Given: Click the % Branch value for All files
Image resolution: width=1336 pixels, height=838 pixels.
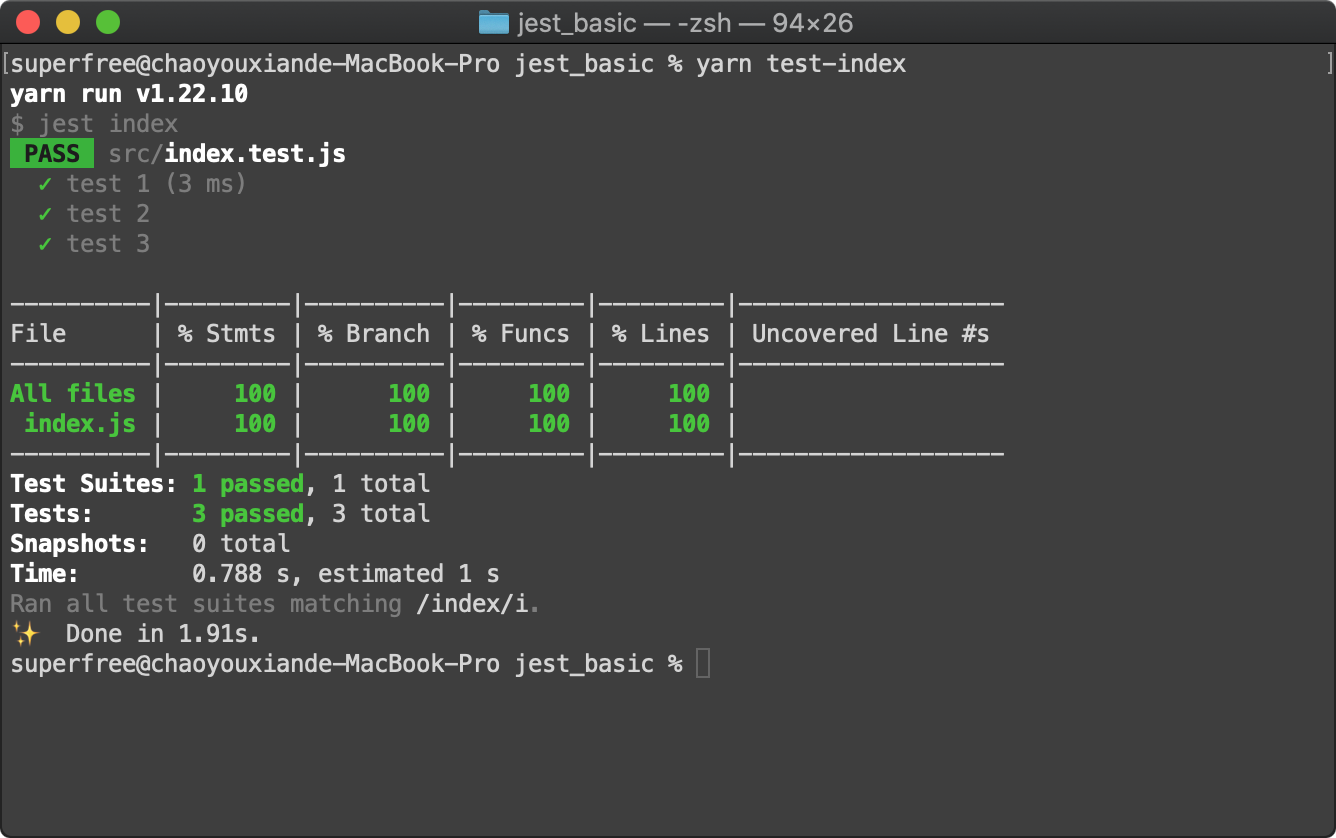Looking at the screenshot, I should coord(409,394).
